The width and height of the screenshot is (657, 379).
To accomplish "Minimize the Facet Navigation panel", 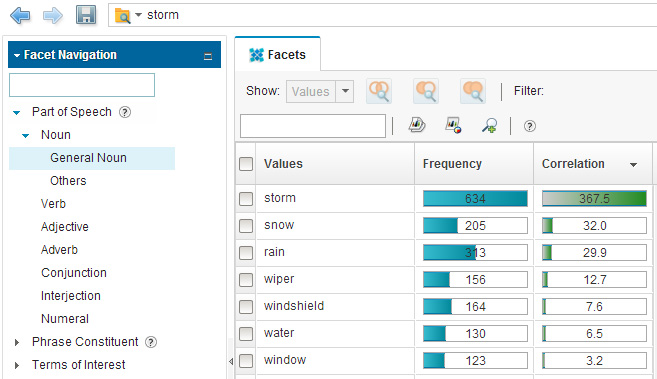I will [208, 56].
